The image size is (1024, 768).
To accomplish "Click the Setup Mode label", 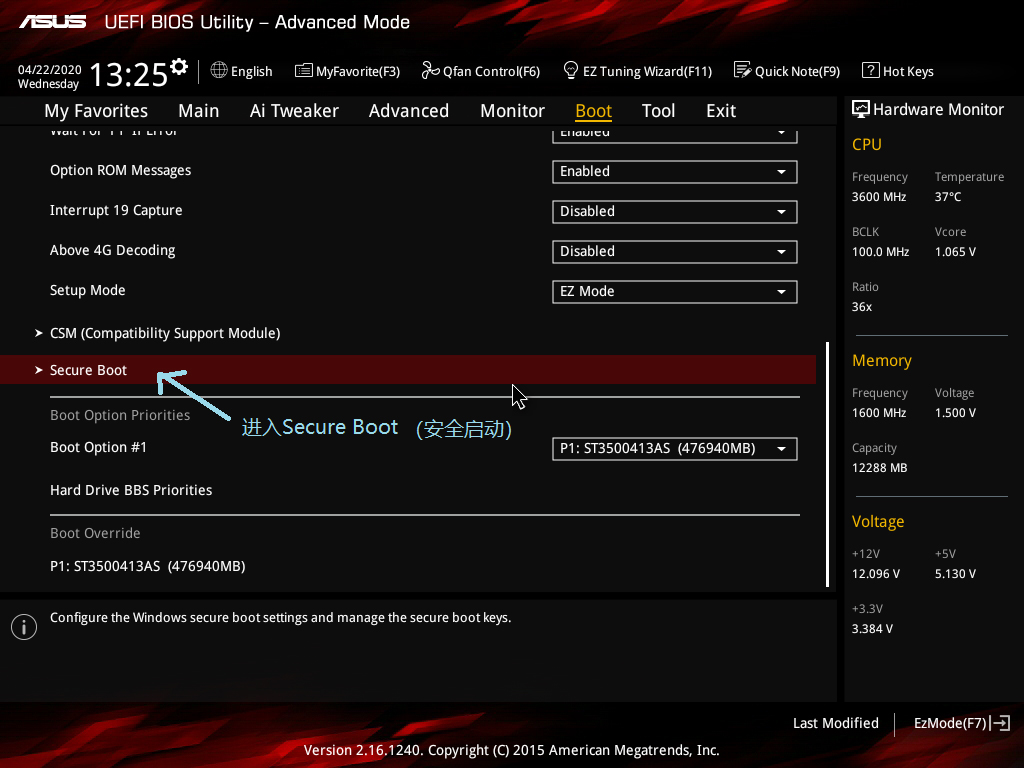I will click(88, 290).
